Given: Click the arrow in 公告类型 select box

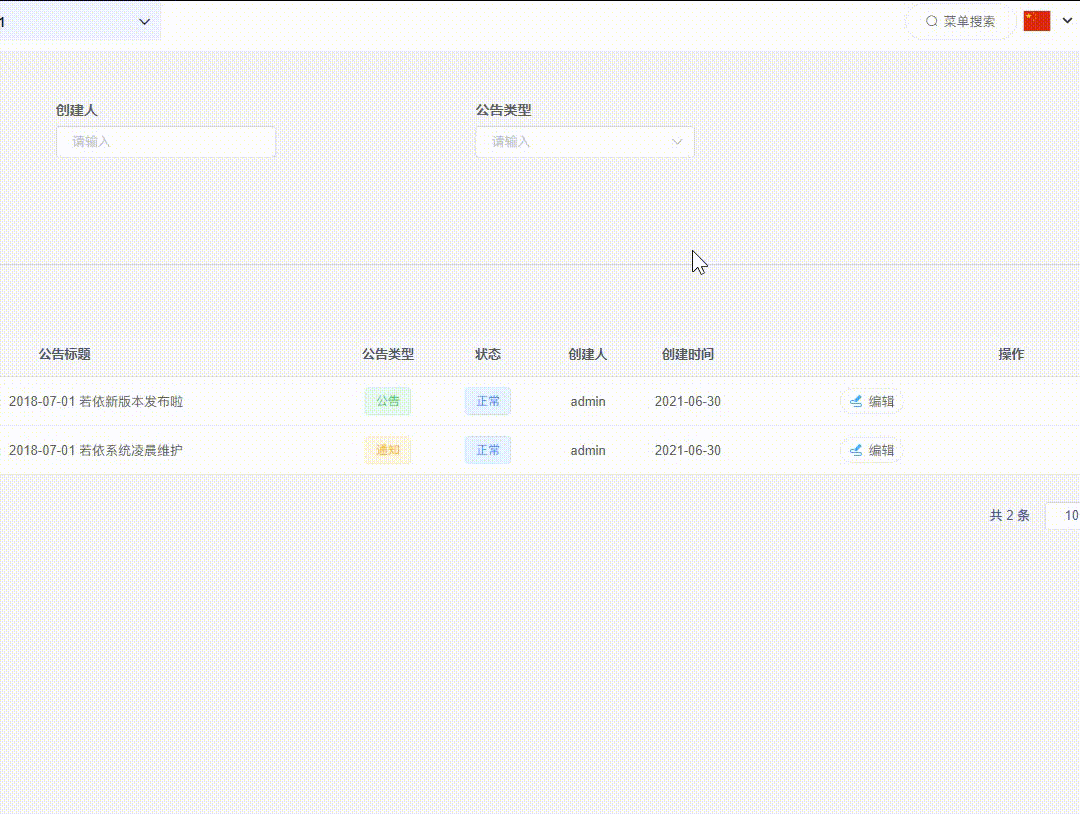Looking at the screenshot, I should tap(677, 142).
